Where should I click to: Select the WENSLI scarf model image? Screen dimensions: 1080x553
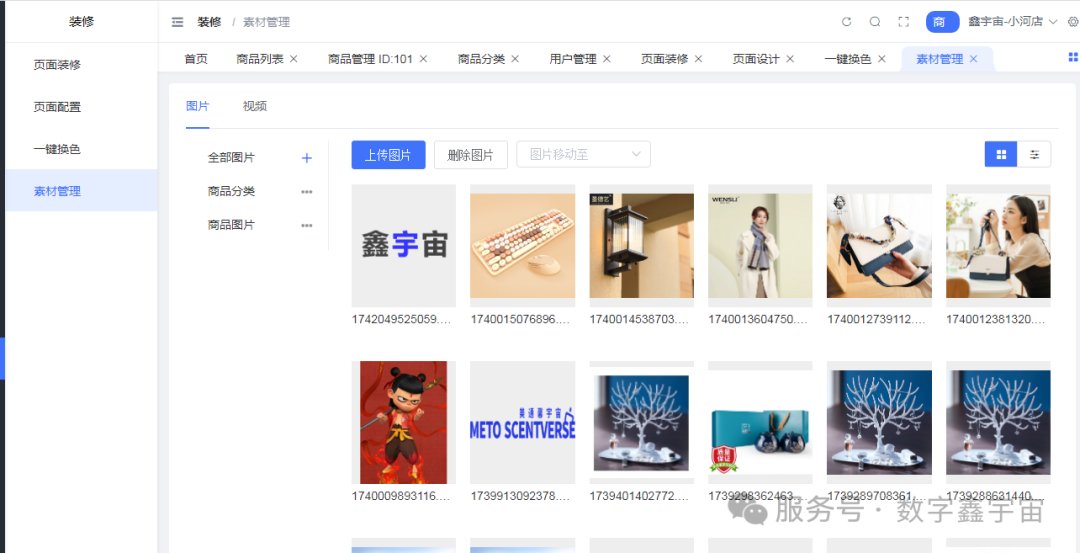coord(760,245)
